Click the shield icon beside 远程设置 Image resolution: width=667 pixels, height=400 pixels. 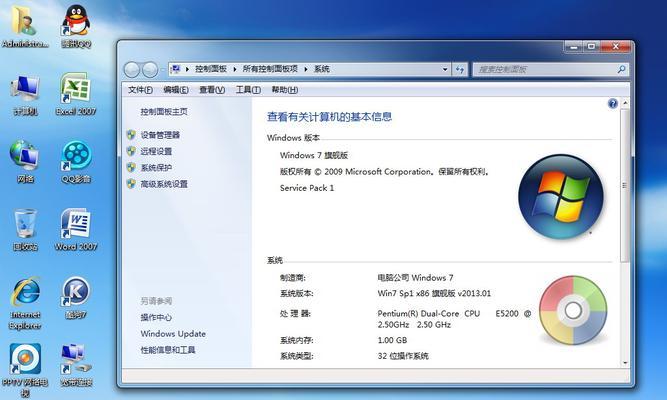[x=131, y=151]
